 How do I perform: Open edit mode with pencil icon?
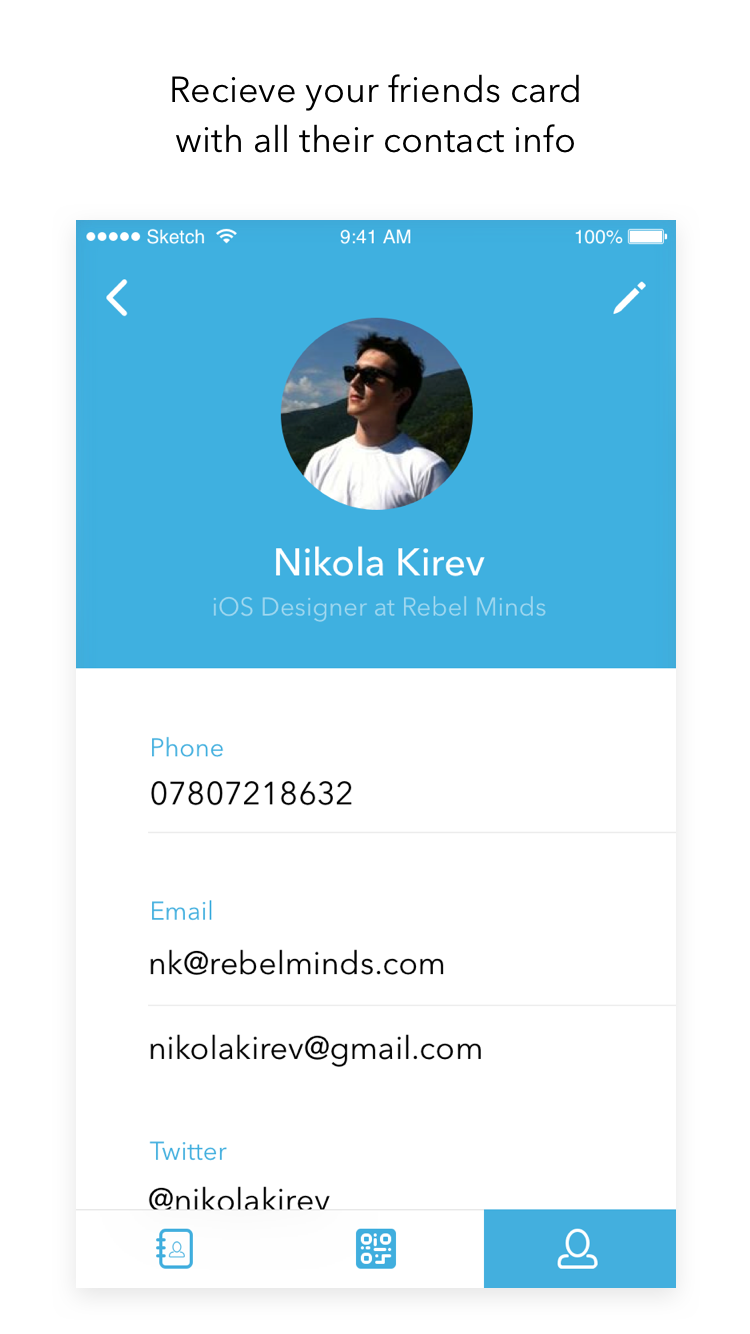tap(630, 298)
